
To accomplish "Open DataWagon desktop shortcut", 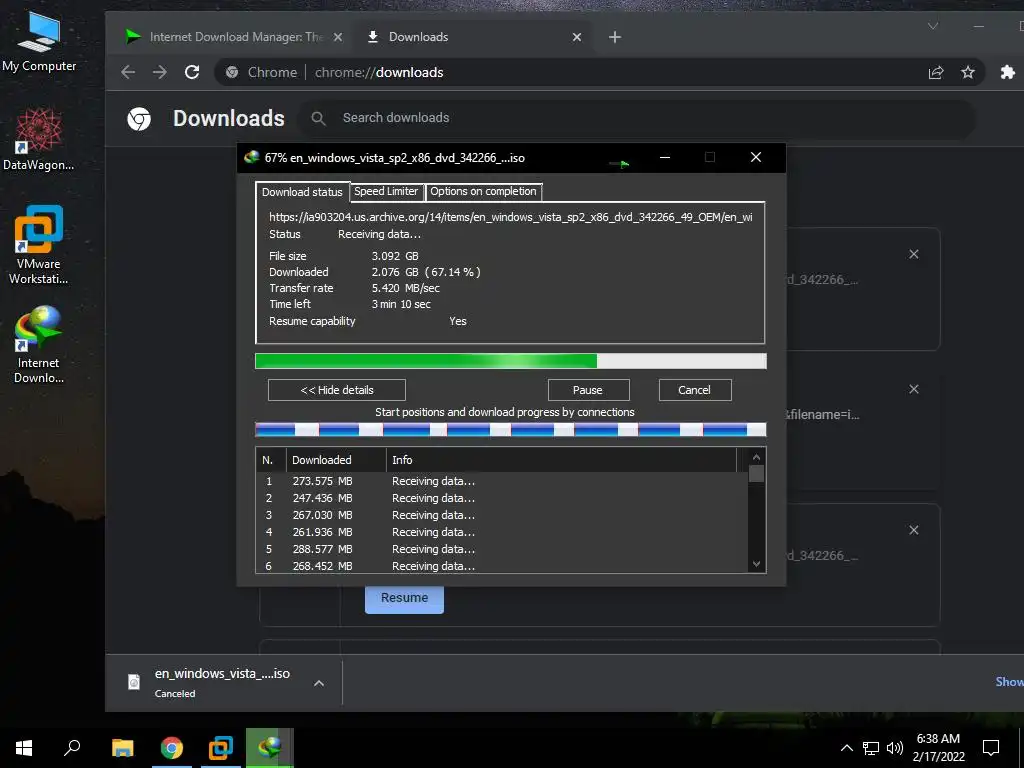I will (x=39, y=140).
